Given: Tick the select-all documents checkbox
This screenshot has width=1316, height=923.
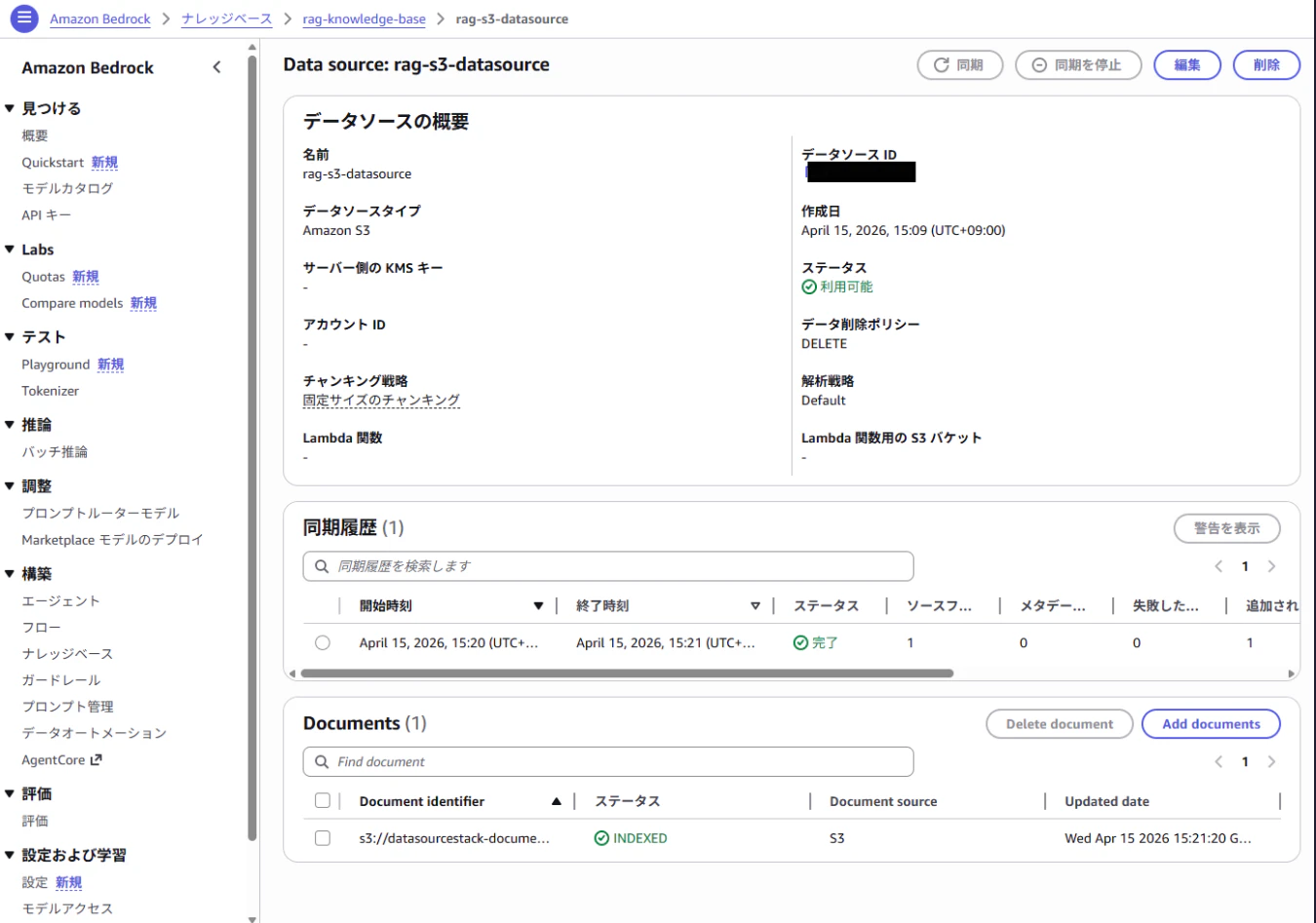Looking at the screenshot, I should [323, 801].
